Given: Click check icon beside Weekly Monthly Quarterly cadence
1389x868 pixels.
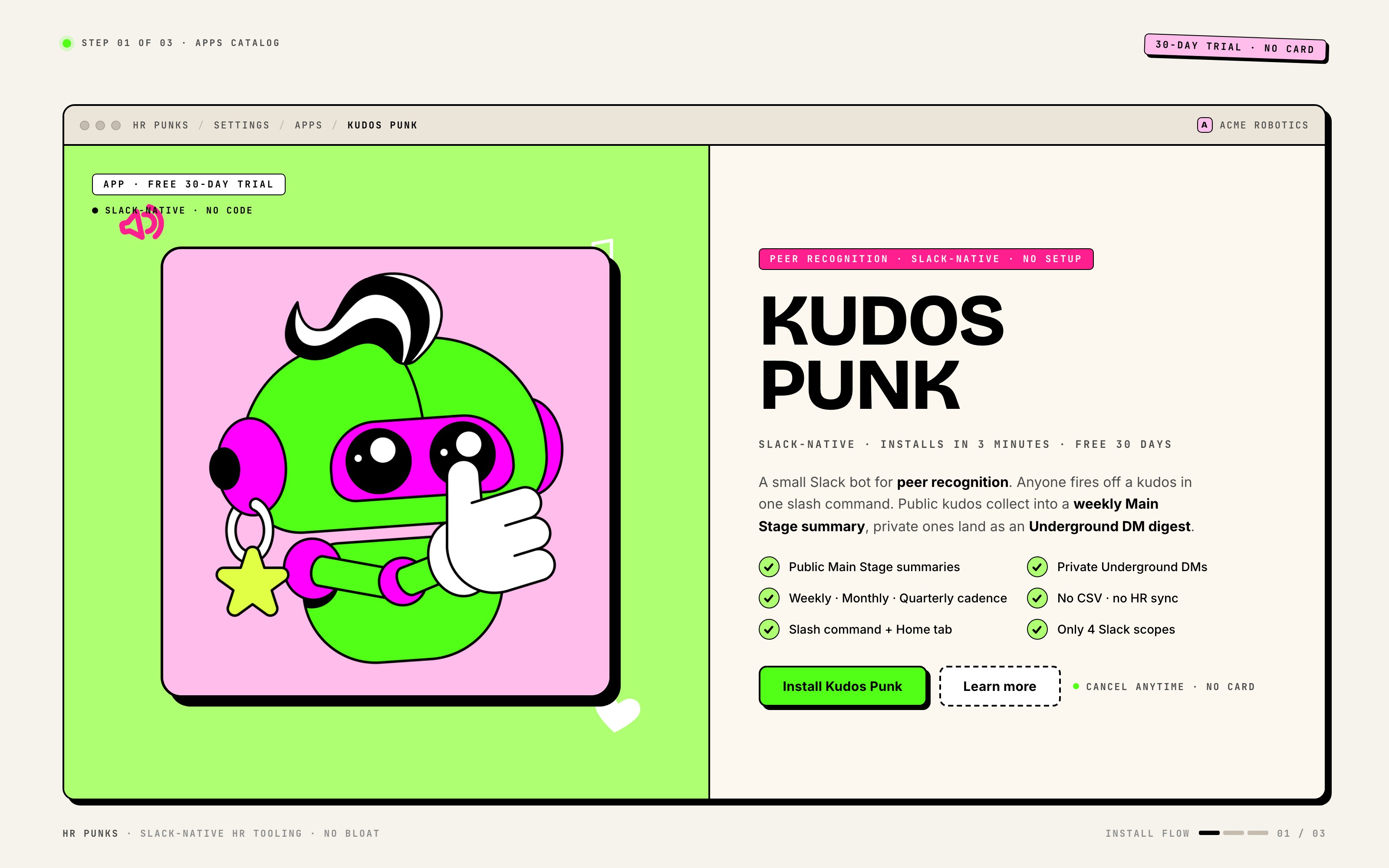Looking at the screenshot, I should click(x=769, y=598).
